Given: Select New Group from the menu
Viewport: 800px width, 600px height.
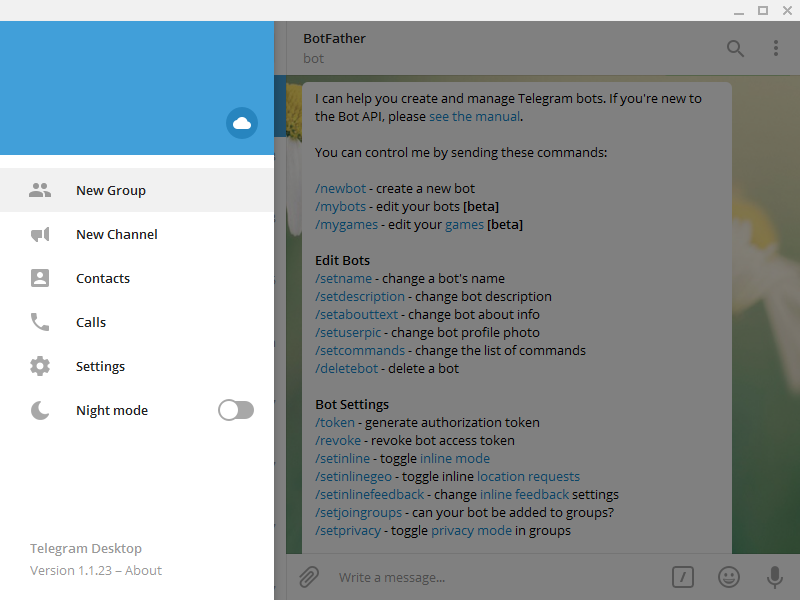Looking at the screenshot, I should pos(137,190).
